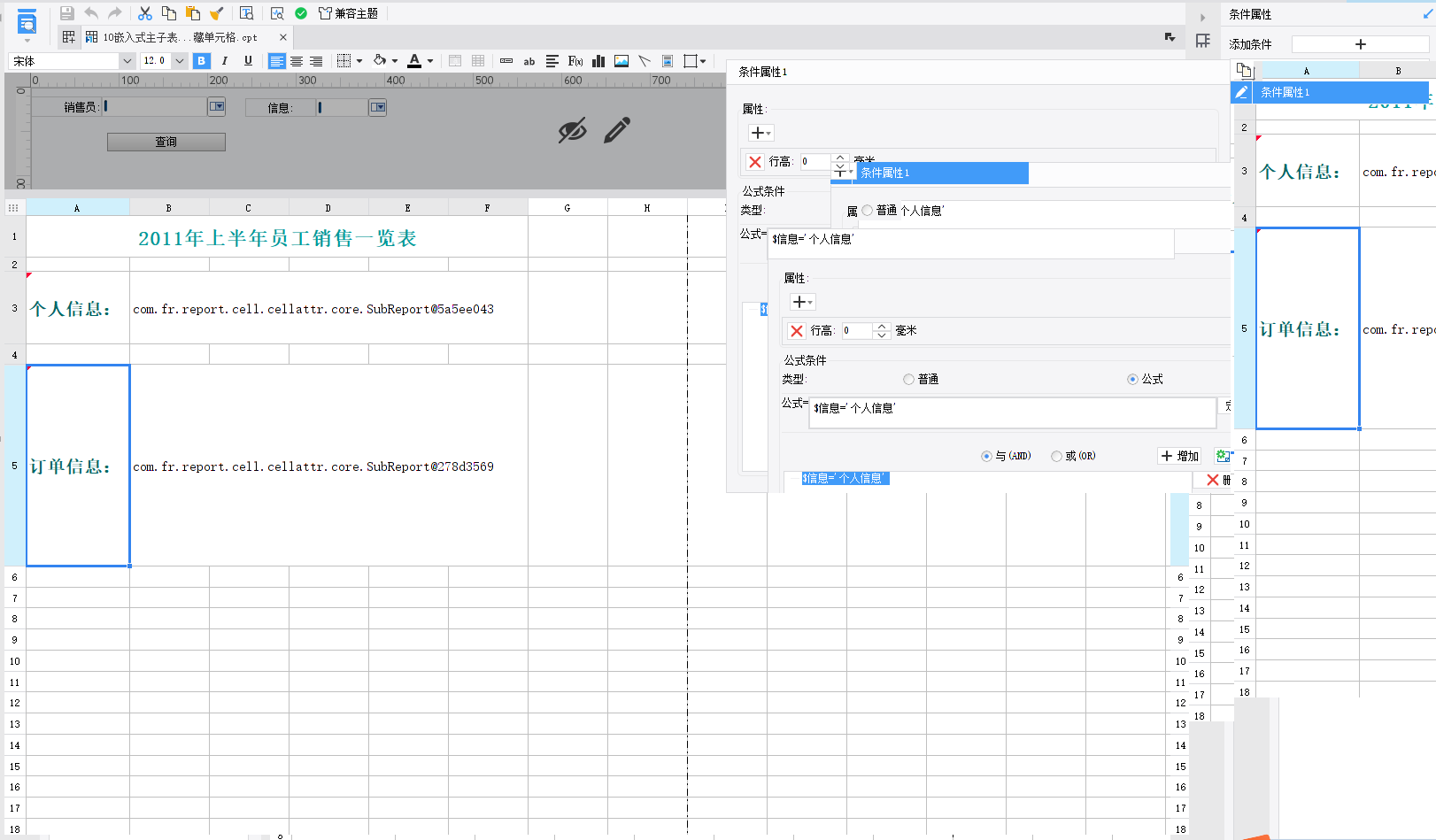Close the cpt file tab

pos(283,37)
